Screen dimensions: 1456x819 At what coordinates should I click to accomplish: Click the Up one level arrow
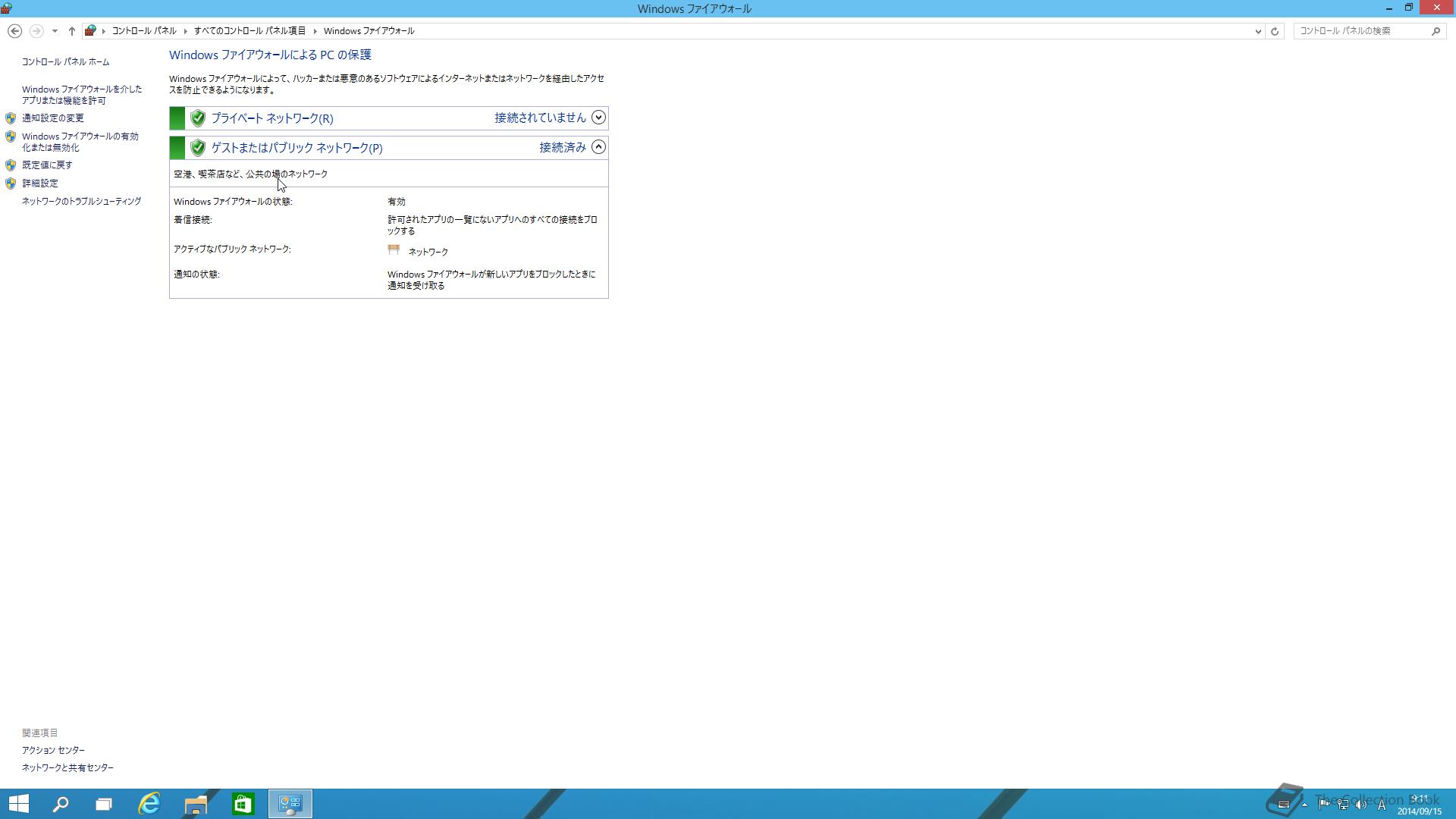[71, 31]
